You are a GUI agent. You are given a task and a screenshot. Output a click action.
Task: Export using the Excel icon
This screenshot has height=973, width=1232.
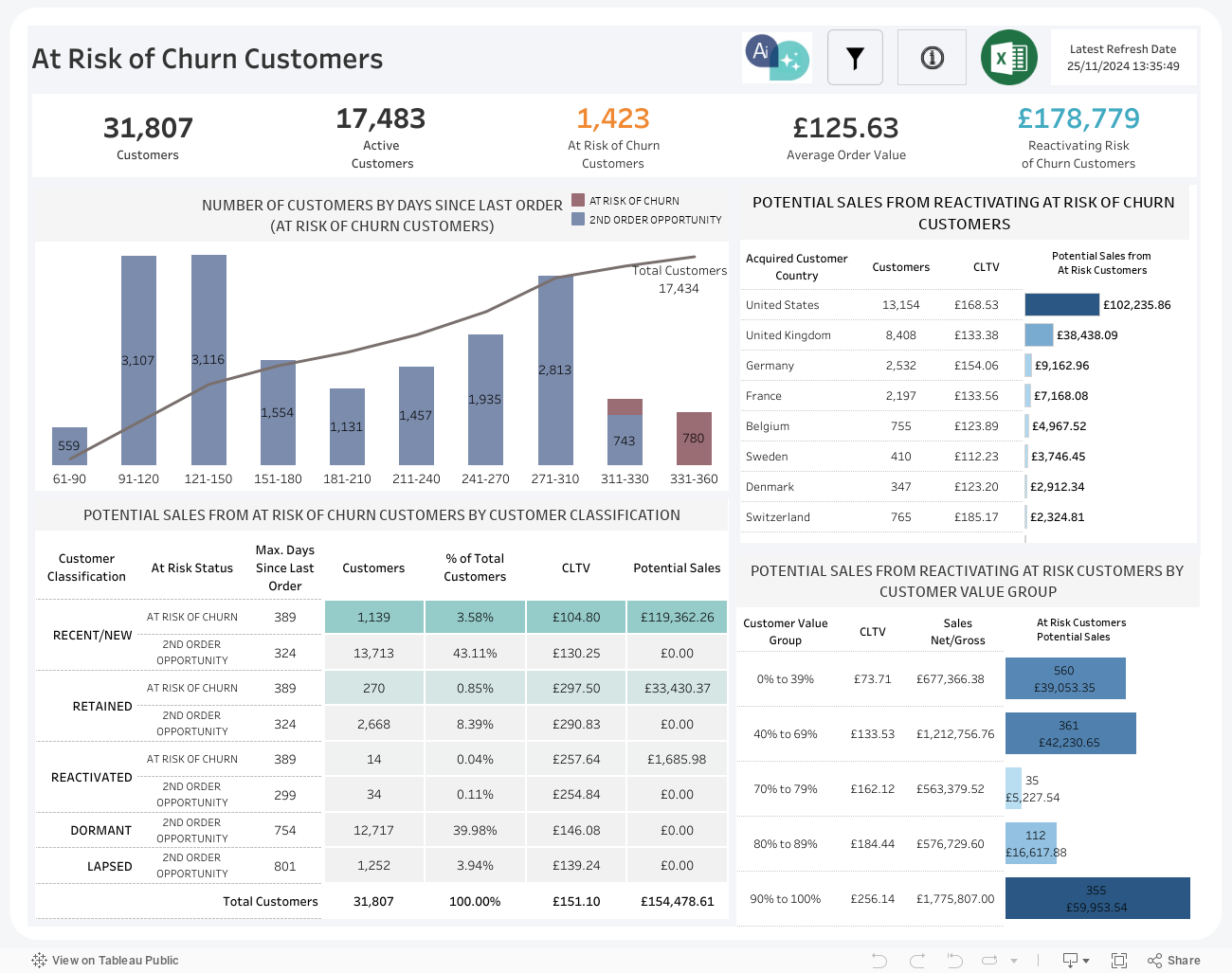coord(1009,58)
